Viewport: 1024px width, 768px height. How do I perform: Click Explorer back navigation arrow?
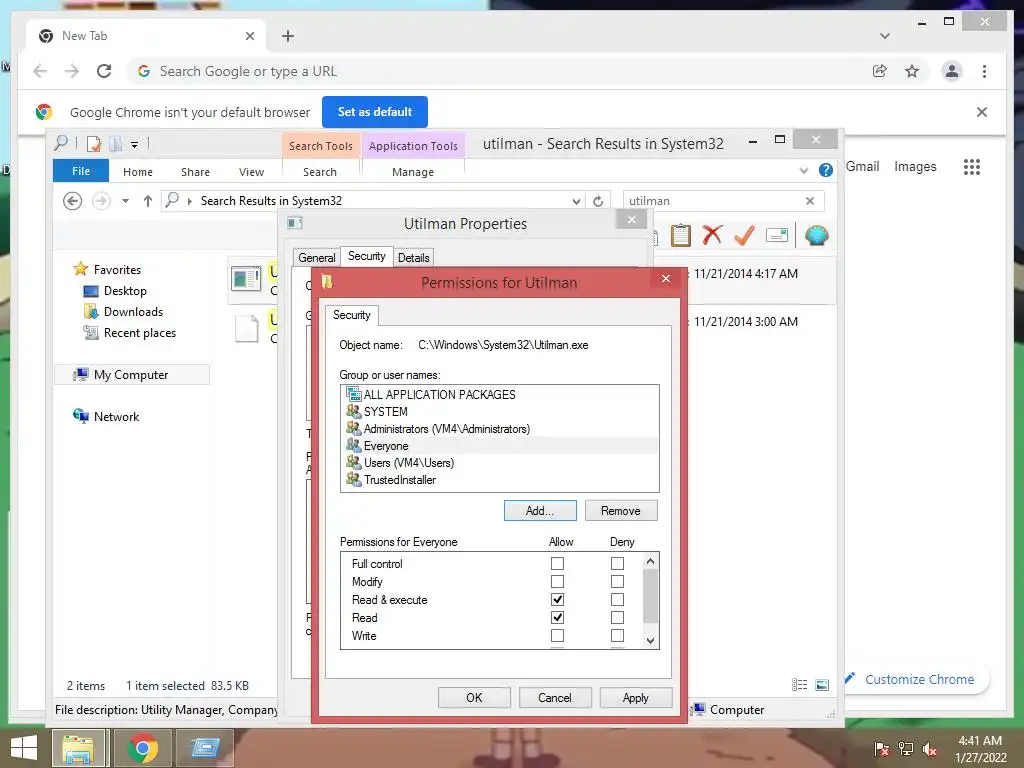point(72,200)
